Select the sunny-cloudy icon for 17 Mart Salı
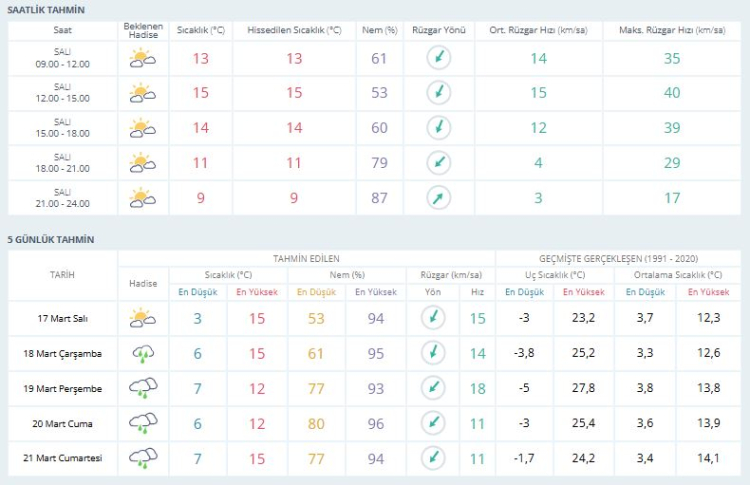The height and width of the screenshot is (485, 750). (143, 318)
